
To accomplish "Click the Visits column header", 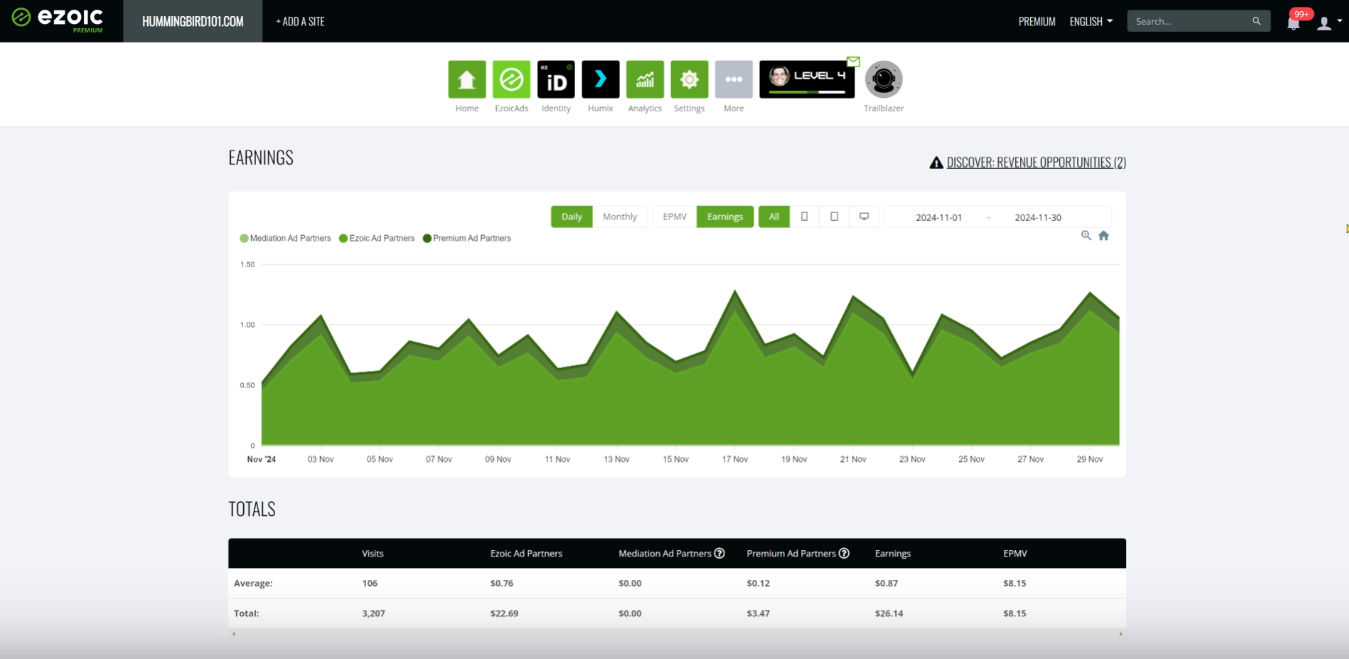I will click(372, 553).
